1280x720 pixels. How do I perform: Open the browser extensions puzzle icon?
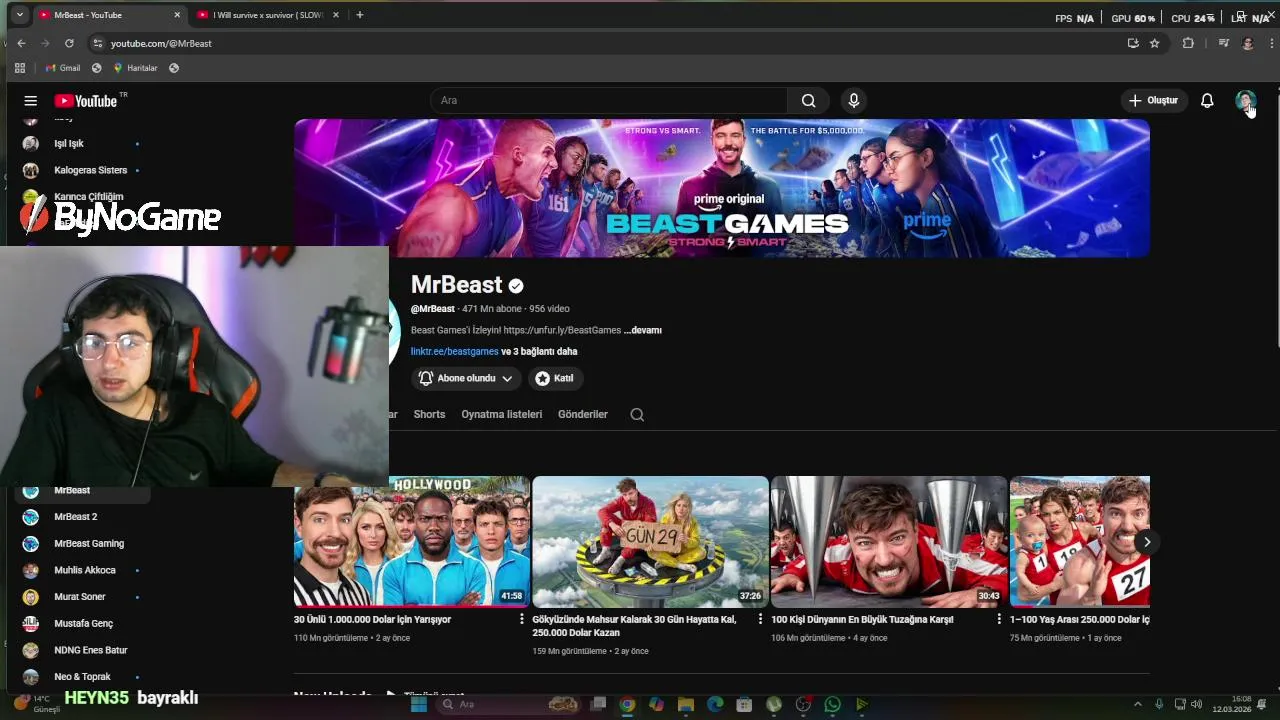point(1188,43)
